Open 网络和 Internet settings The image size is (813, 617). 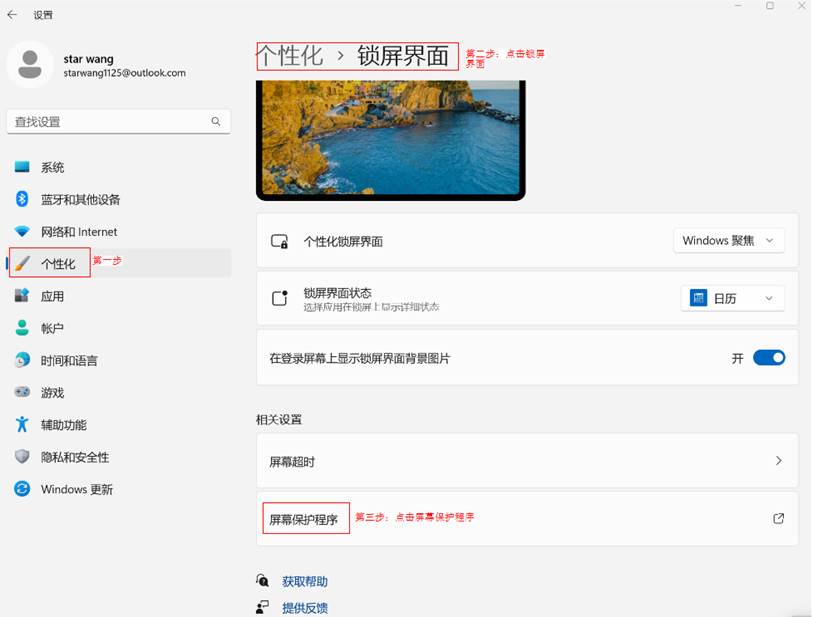pyautogui.click(x=78, y=231)
